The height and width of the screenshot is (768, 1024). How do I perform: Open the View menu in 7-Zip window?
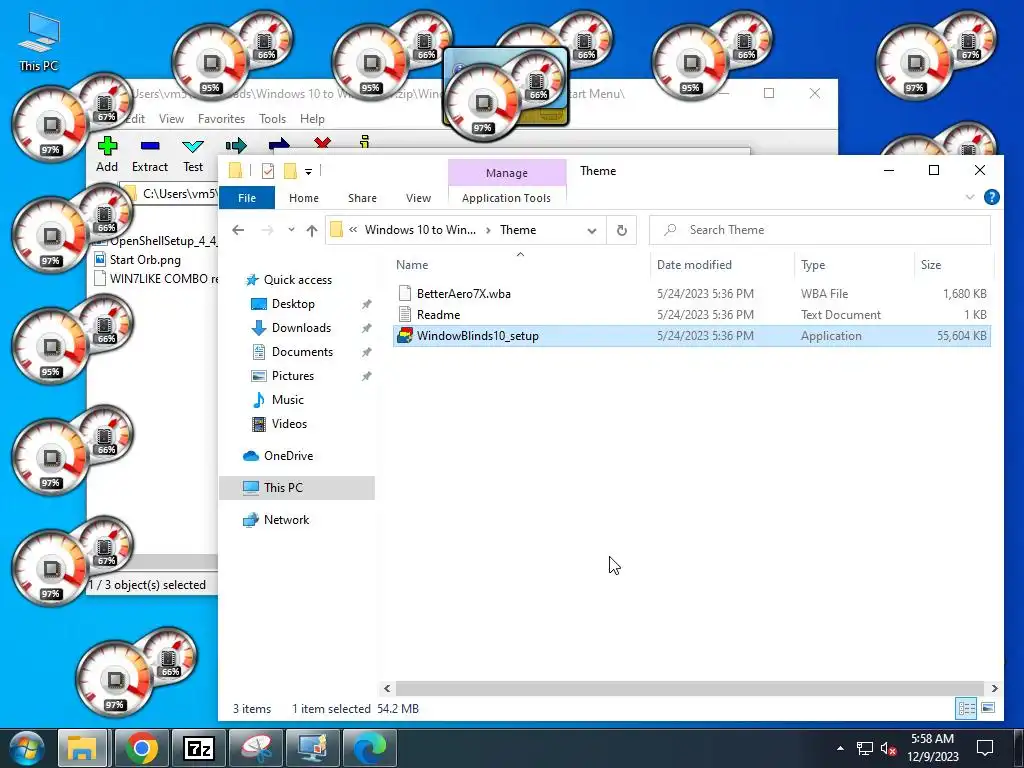coord(171,119)
